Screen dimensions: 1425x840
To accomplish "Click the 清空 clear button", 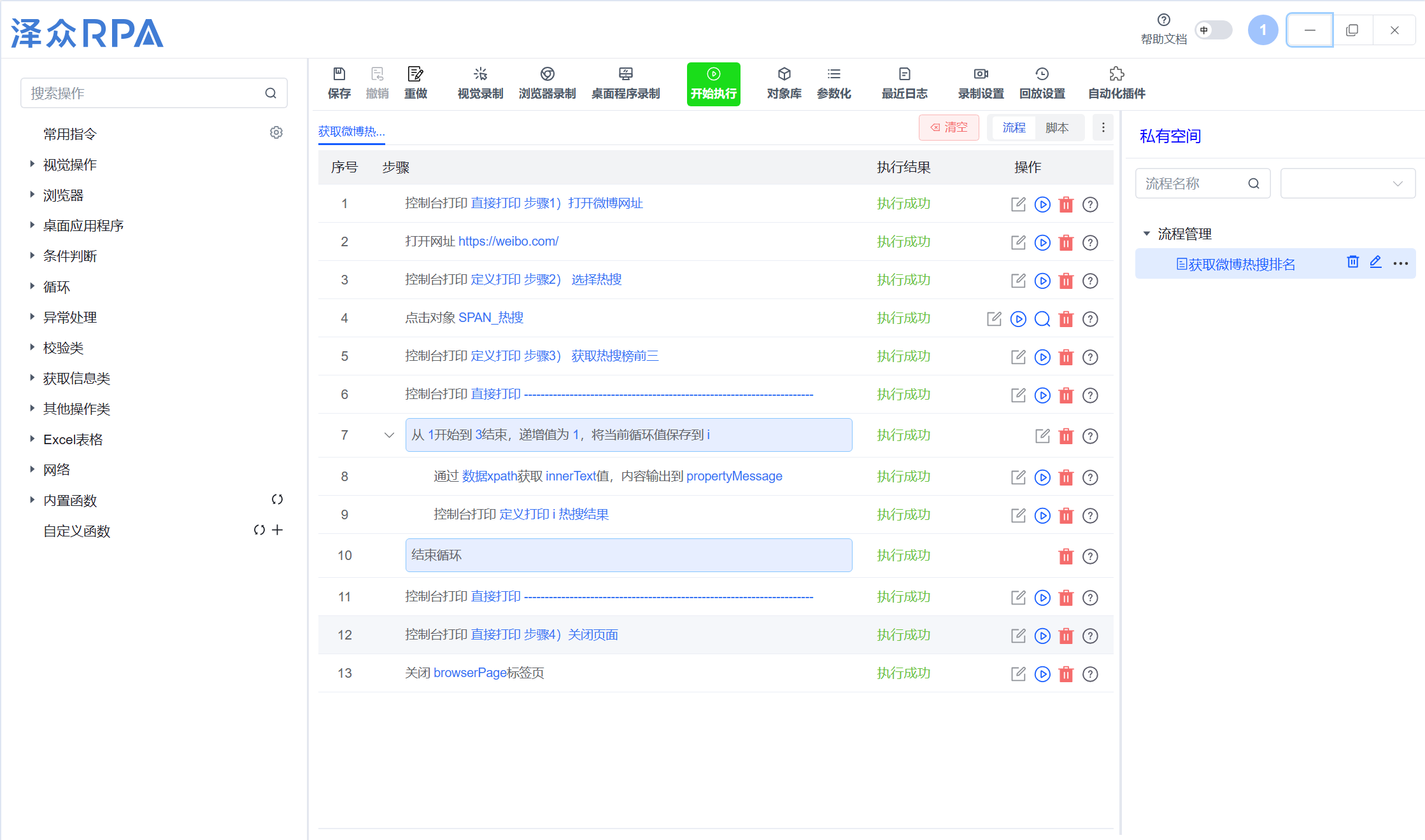I will 949,128.
